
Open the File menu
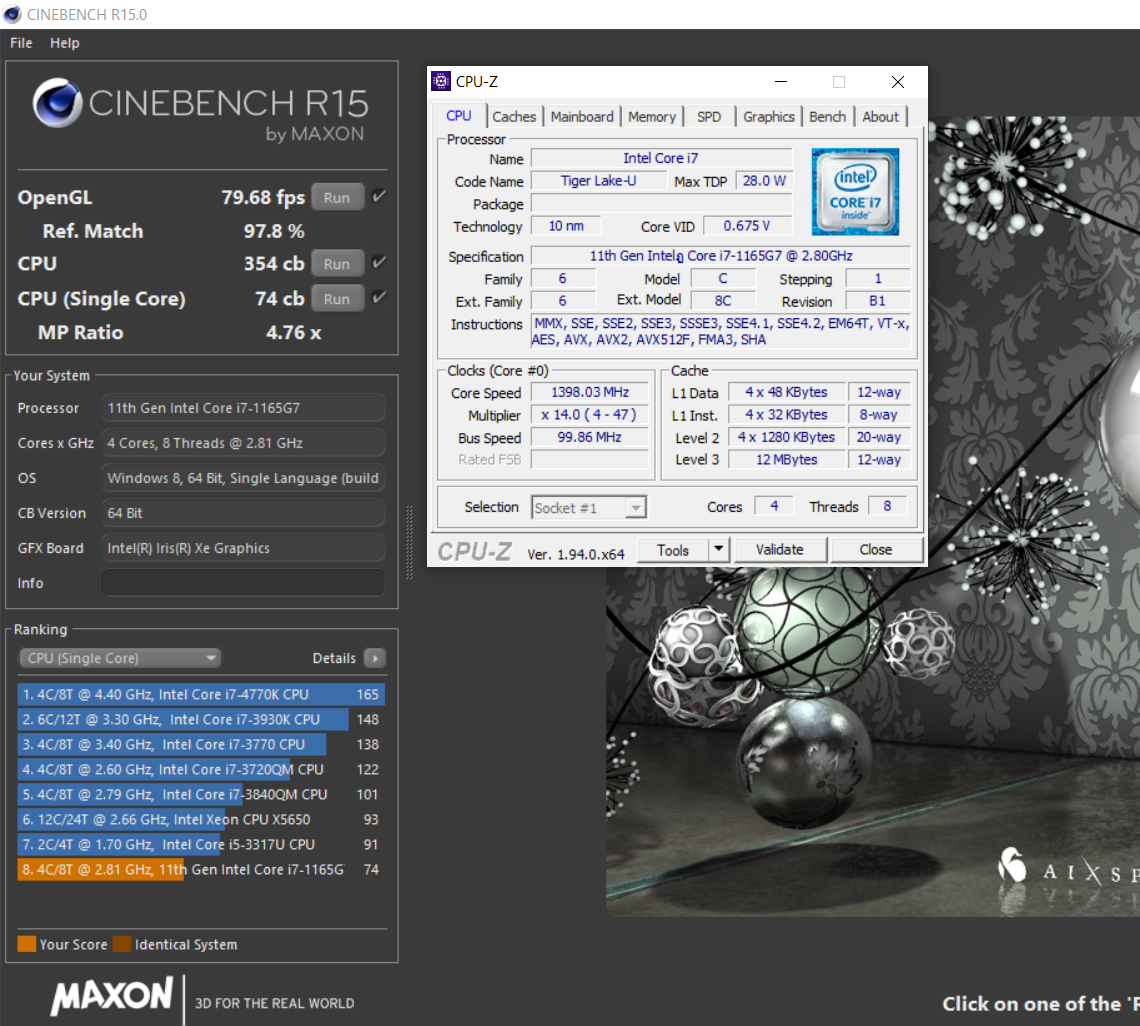[21, 43]
